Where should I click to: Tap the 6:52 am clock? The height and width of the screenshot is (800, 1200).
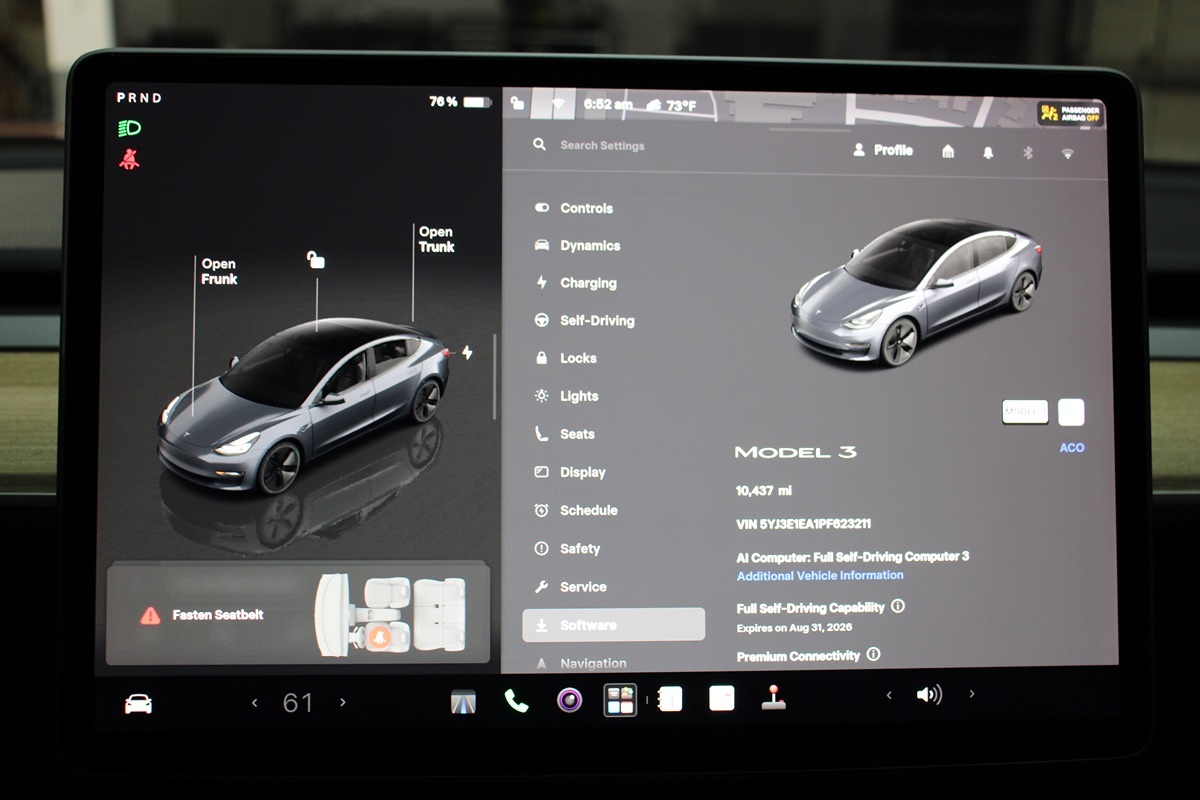coord(608,104)
